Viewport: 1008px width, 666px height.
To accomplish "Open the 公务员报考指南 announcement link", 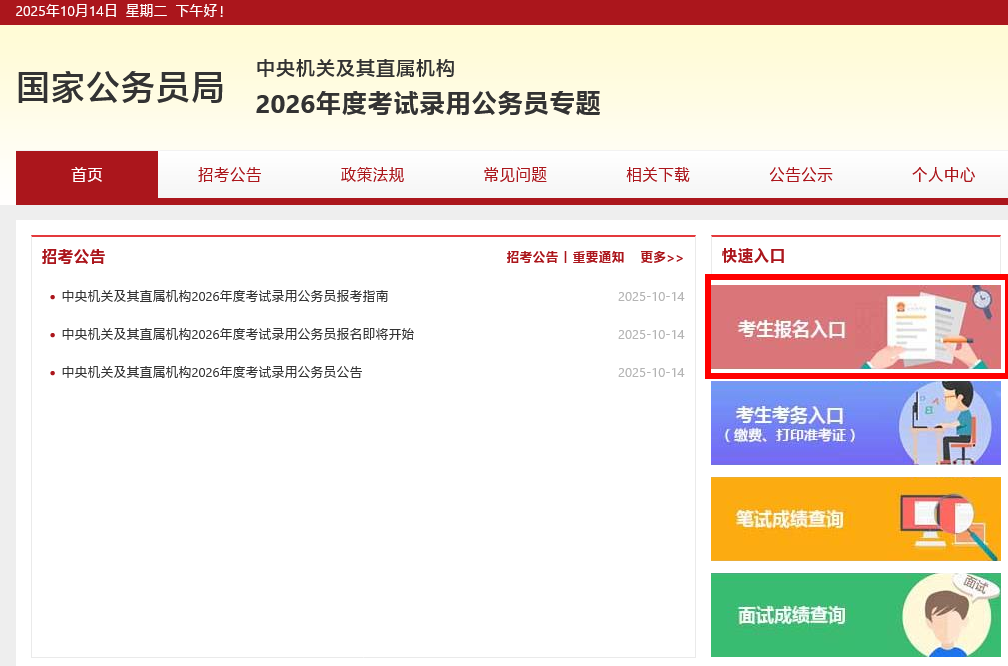I will coord(225,296).
